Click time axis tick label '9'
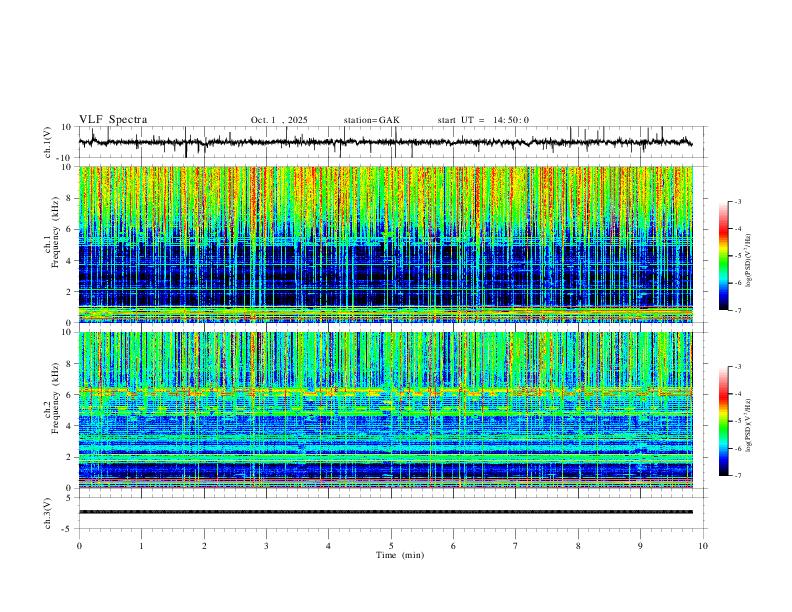The width and height of the screenshot is (792, 612). tap(640, 546)
